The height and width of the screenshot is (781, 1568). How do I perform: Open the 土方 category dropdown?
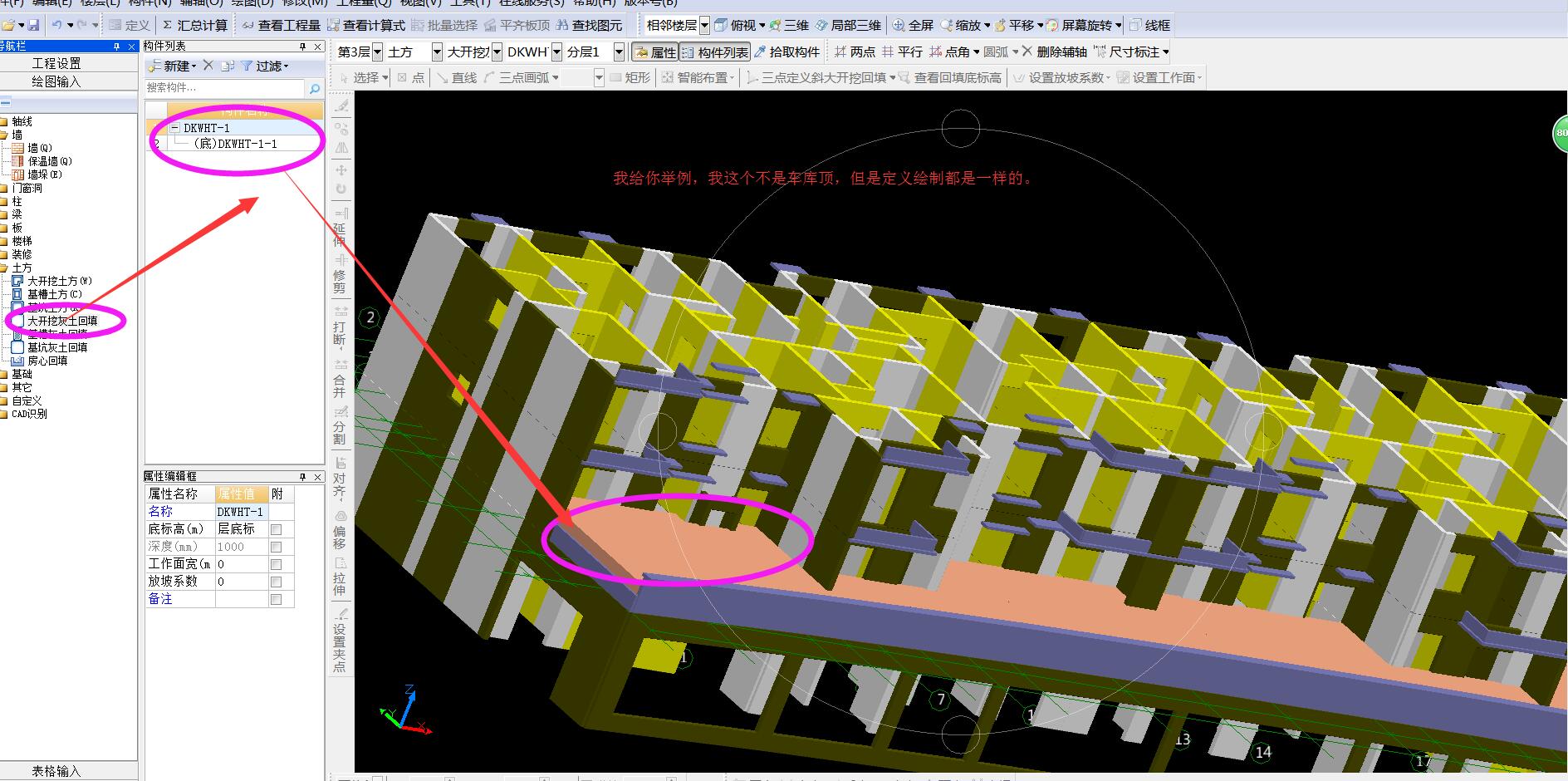coord(437,52)
